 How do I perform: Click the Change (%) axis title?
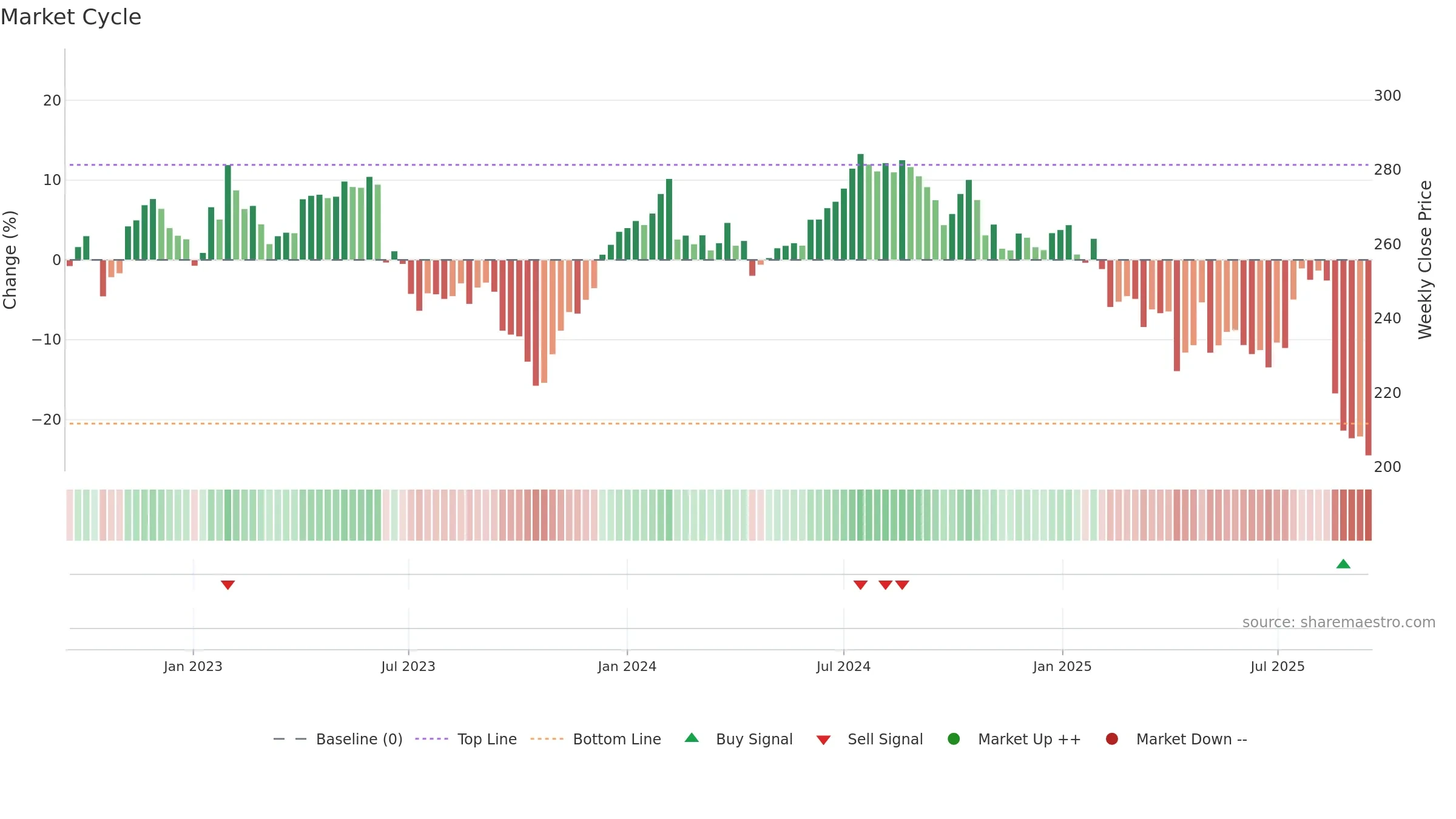(x=10, y=260)
